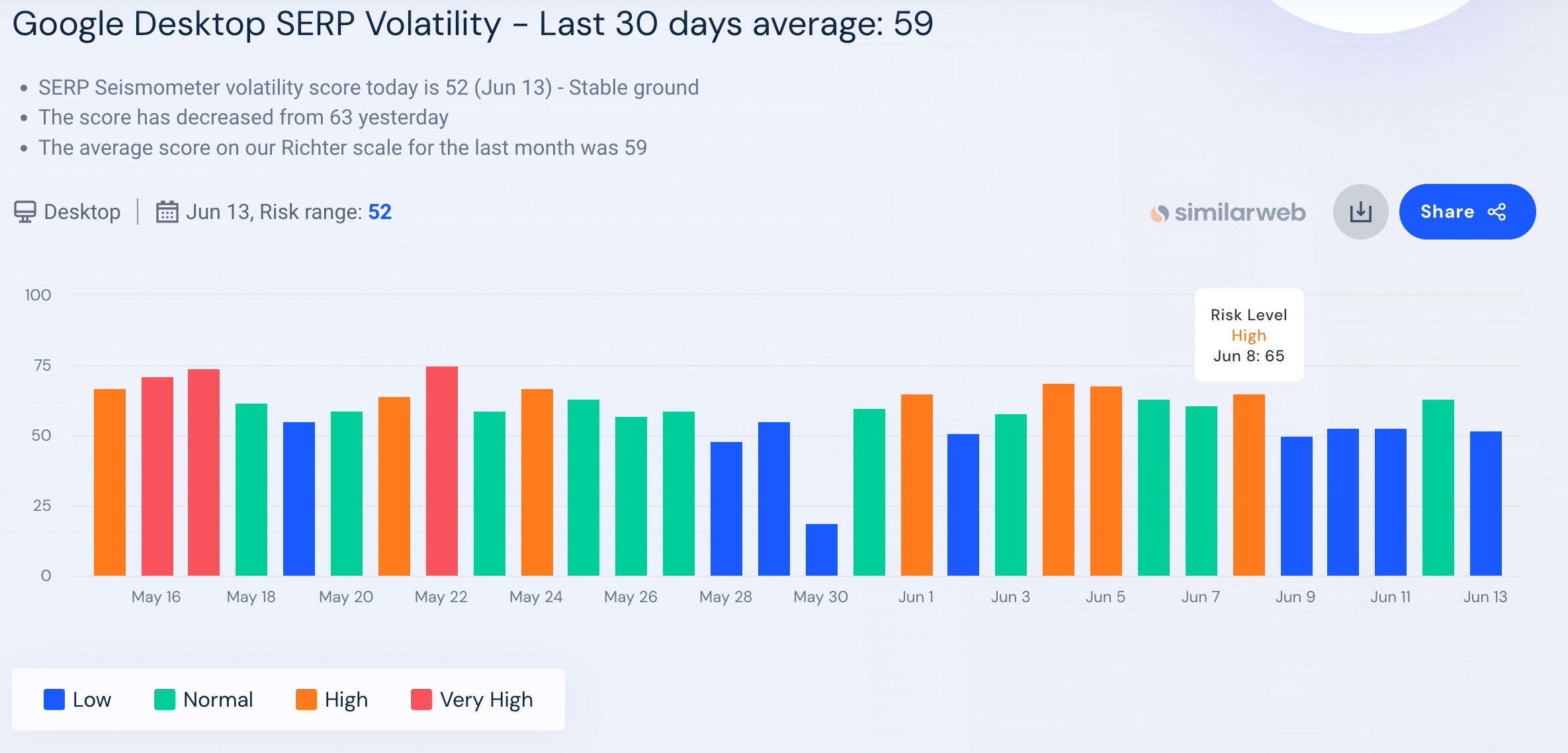Toggle the Very High legend item
This screenshot has height=753, width=1568.
pyautogui.click(x=472, y=699)
